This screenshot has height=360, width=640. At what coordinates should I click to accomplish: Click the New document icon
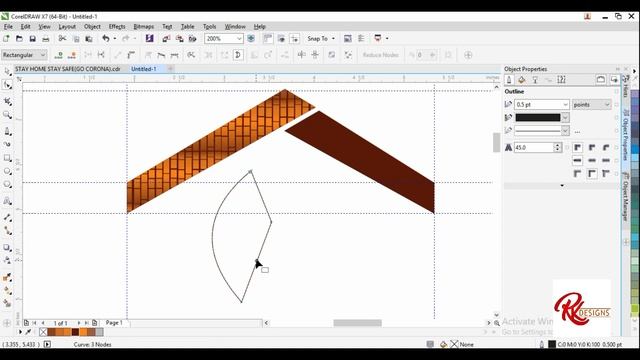tap(6, 38)
